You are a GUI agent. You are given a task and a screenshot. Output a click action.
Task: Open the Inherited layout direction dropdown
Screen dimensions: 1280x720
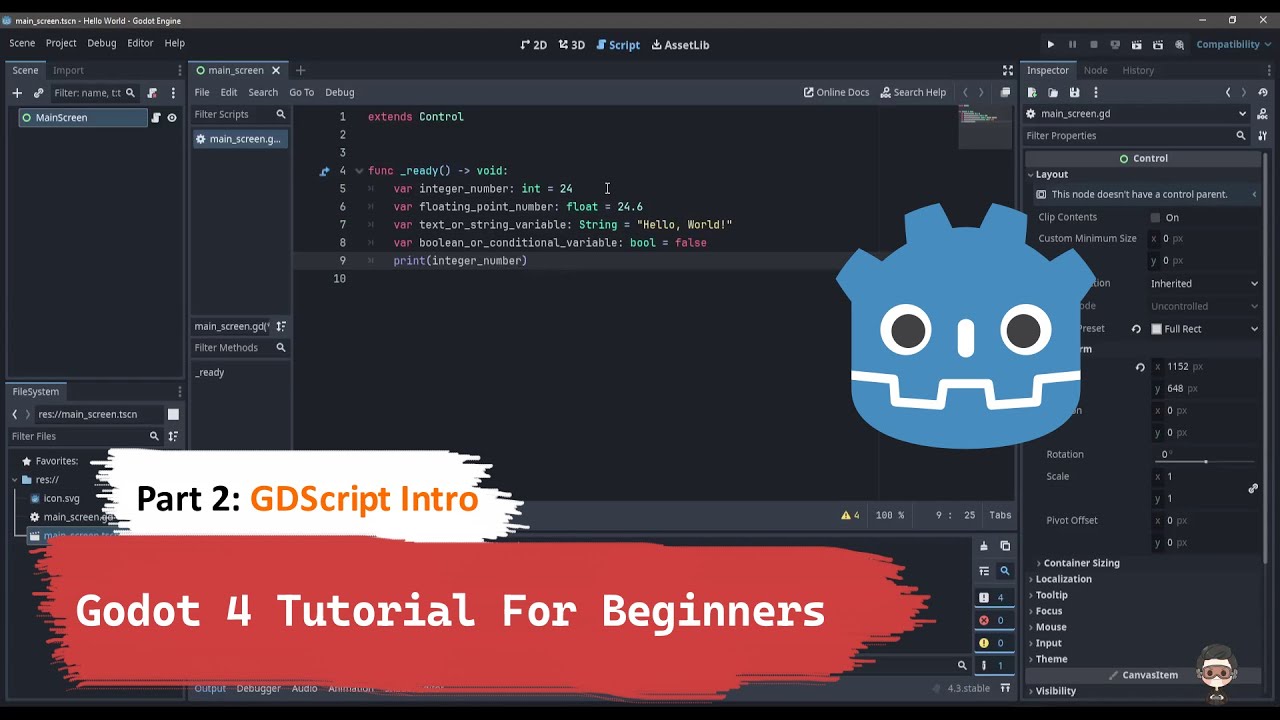[1204, 284]
